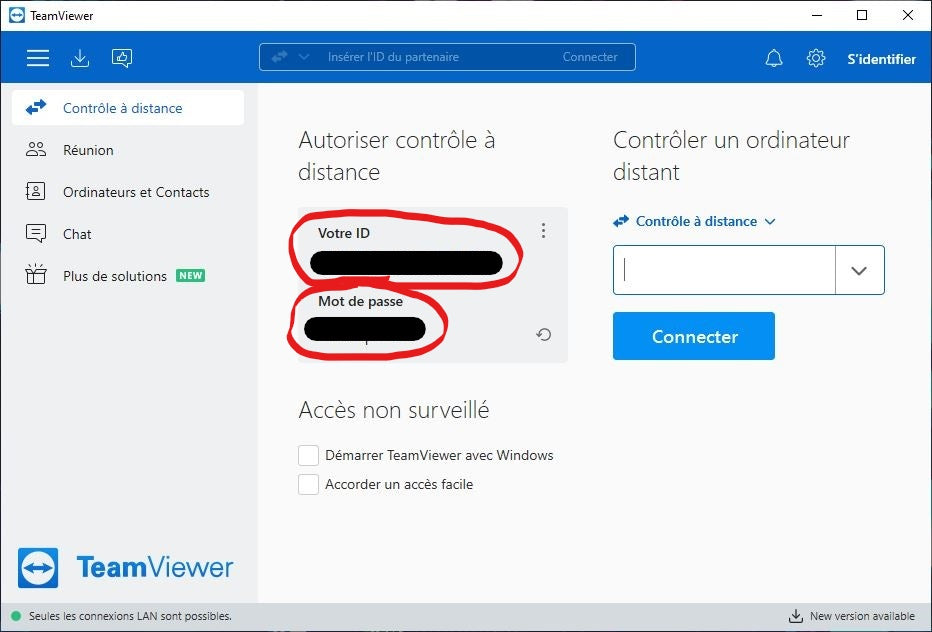The width and height of the screenshot is (932, 632).
Task: Click S'identifier to sign in
Action: click(881, 59)
